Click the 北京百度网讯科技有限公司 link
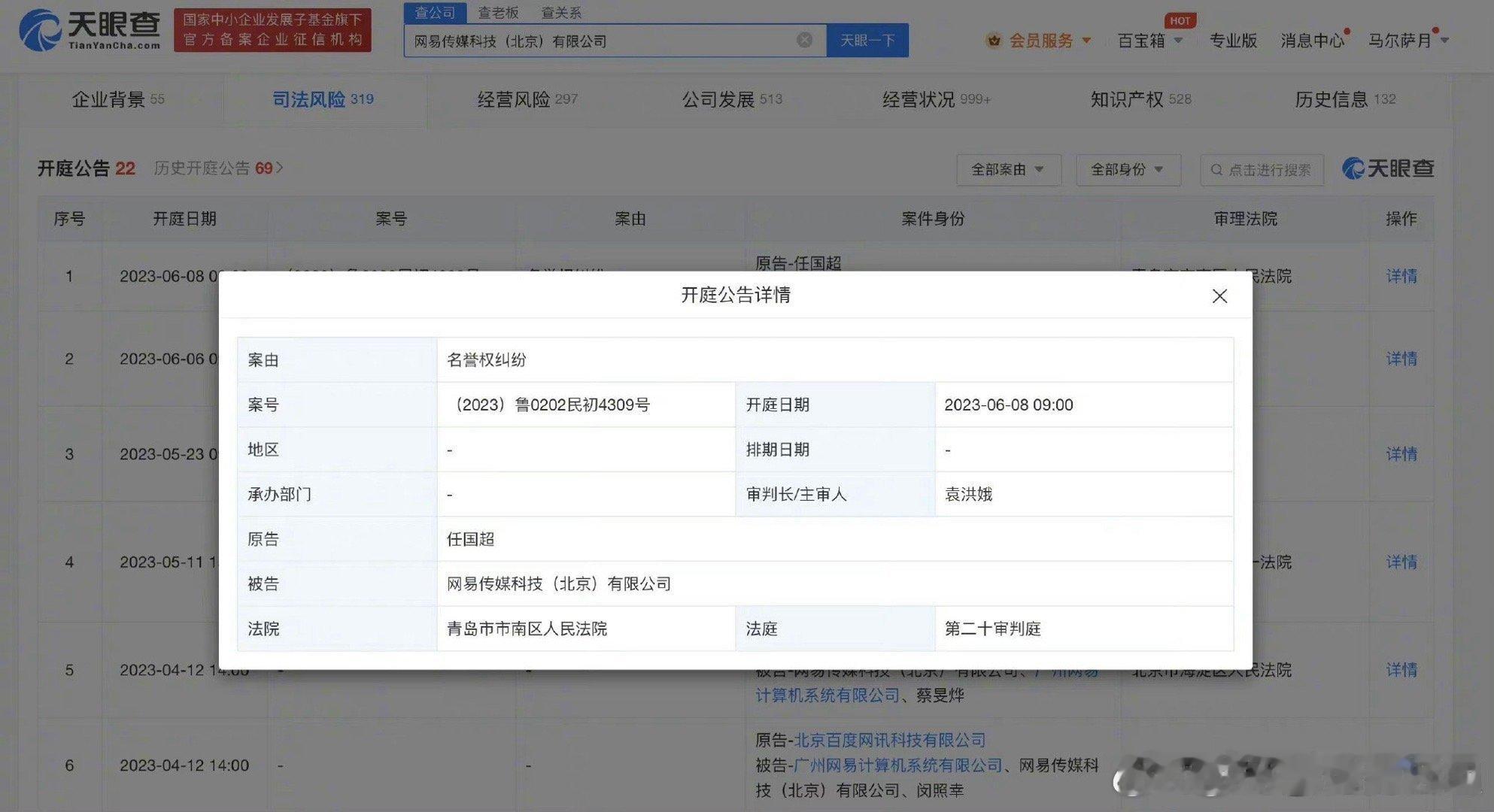Image resolution: width=1494 pixels, height=812 pixels. pyautogui.click(x=889, y=741)
